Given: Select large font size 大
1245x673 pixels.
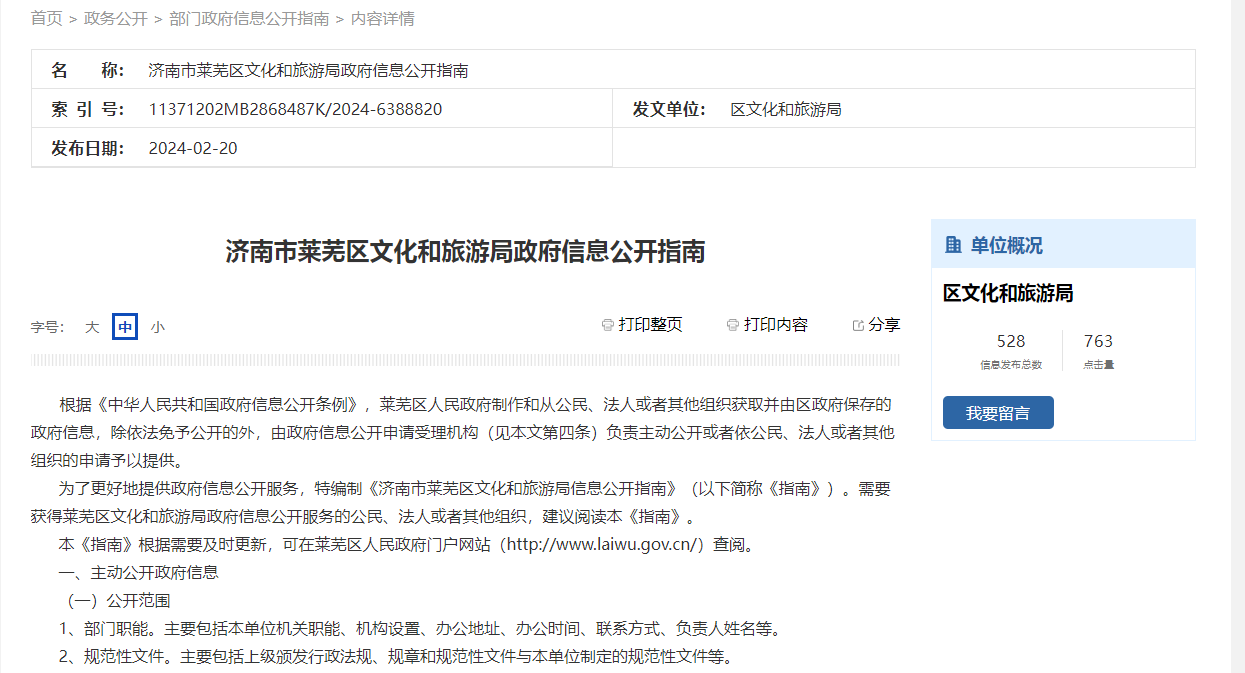Looking at the screenshot, I should pyautogui.click(x=92, y=327).
